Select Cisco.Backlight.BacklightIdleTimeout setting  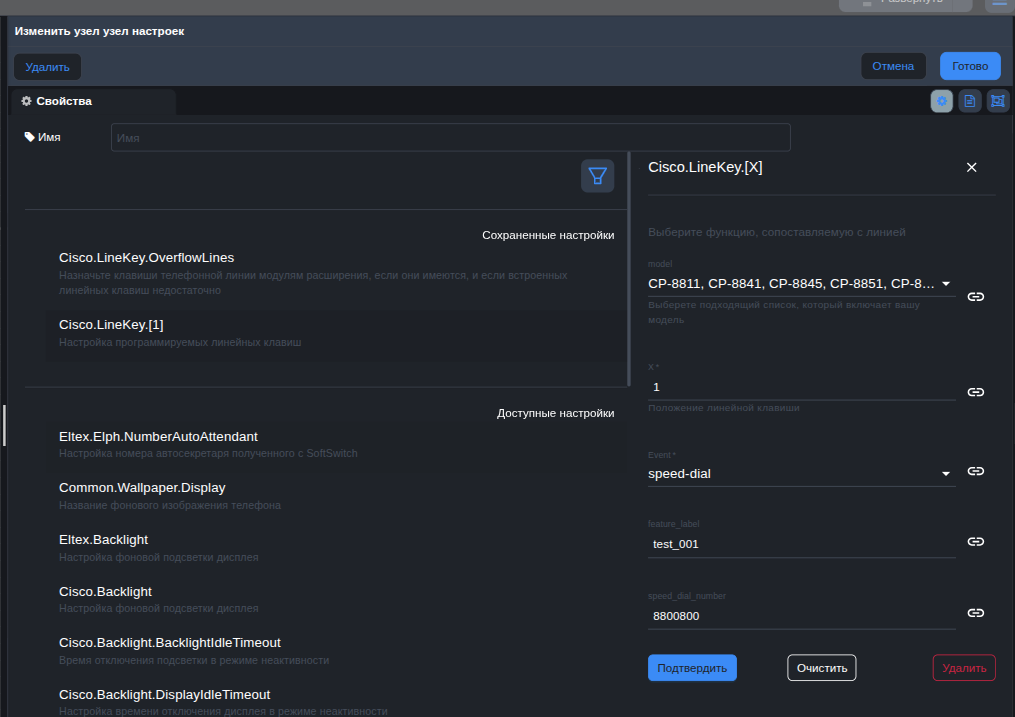pos(335,651)
